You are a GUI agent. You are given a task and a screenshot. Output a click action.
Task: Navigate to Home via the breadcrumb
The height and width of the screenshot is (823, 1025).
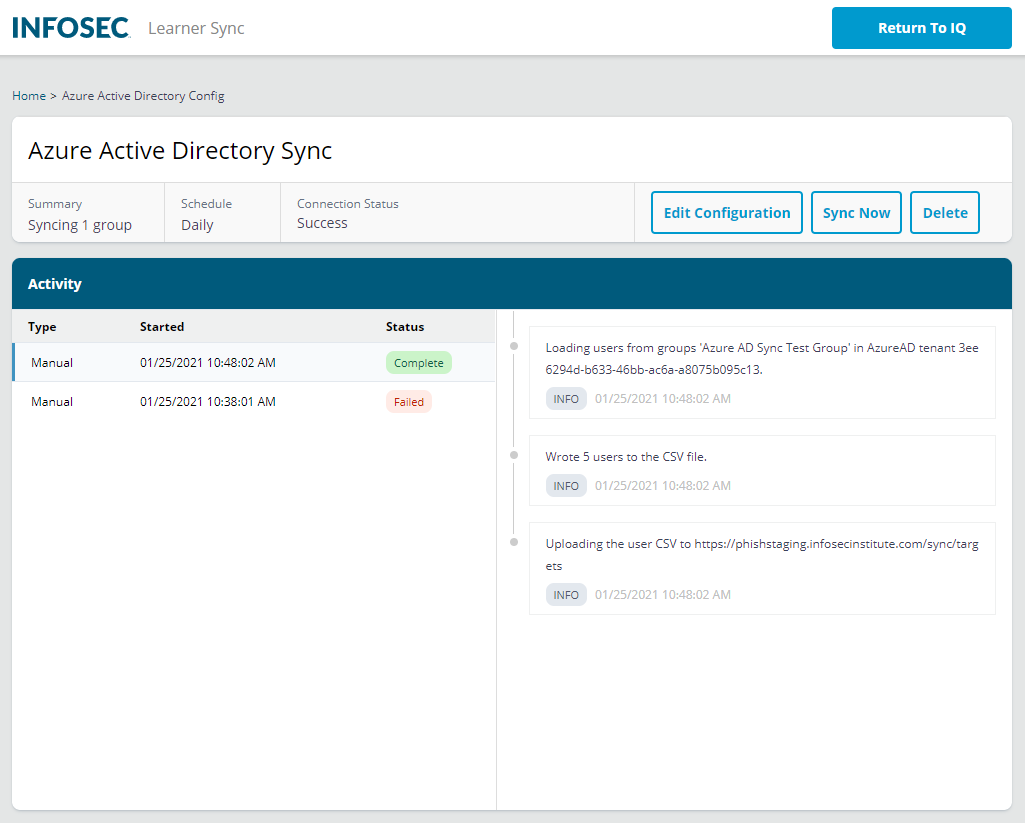click(x=28, y=95)
